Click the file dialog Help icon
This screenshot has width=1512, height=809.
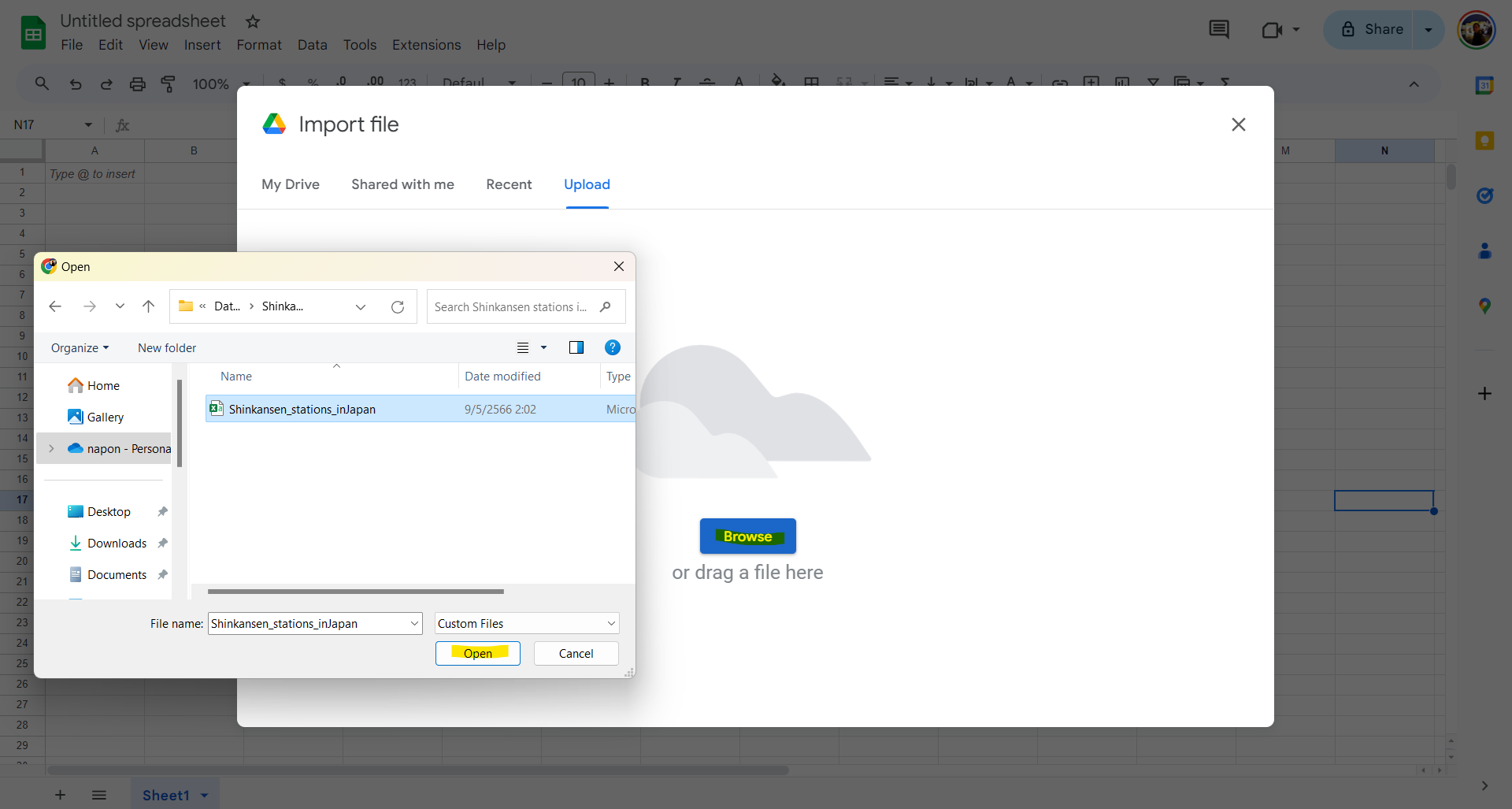pos(612,347)
